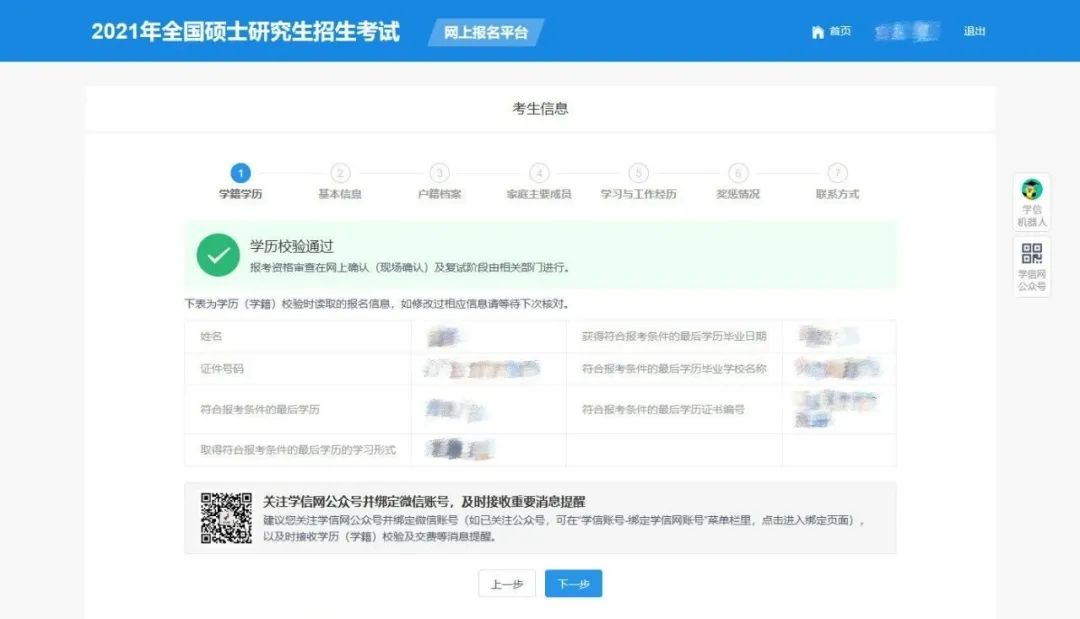The height and width of the screenshot is (619, 1080).
Task: Go to step 6 奖惩情况
Action: pyautogui.click(x=738, y=173)
